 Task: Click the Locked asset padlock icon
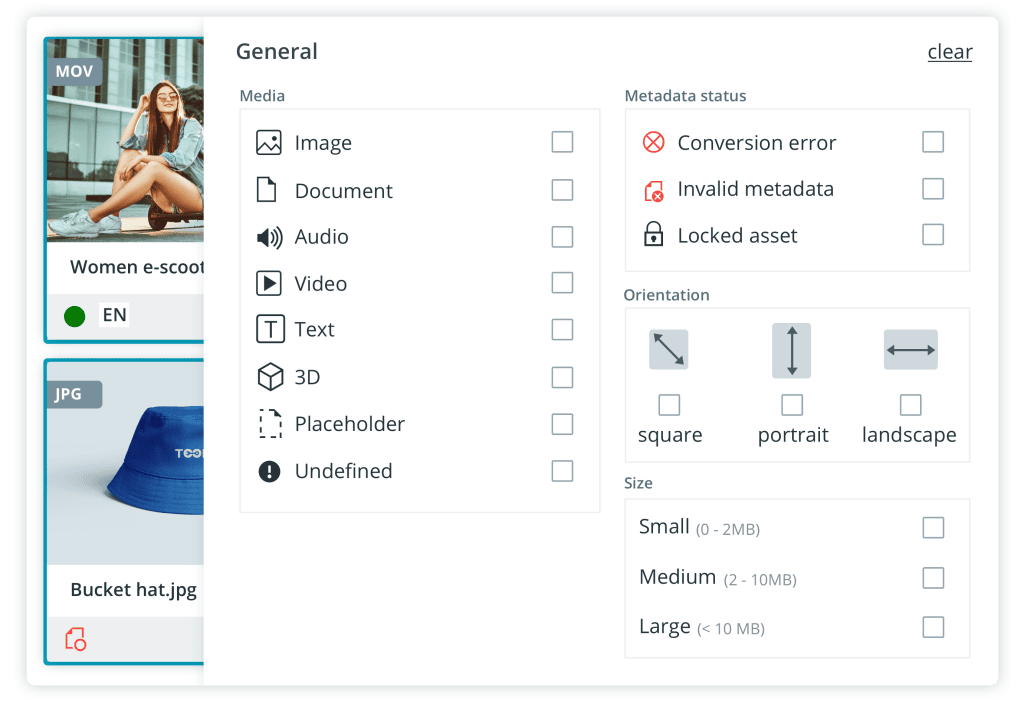pos(653,236)
